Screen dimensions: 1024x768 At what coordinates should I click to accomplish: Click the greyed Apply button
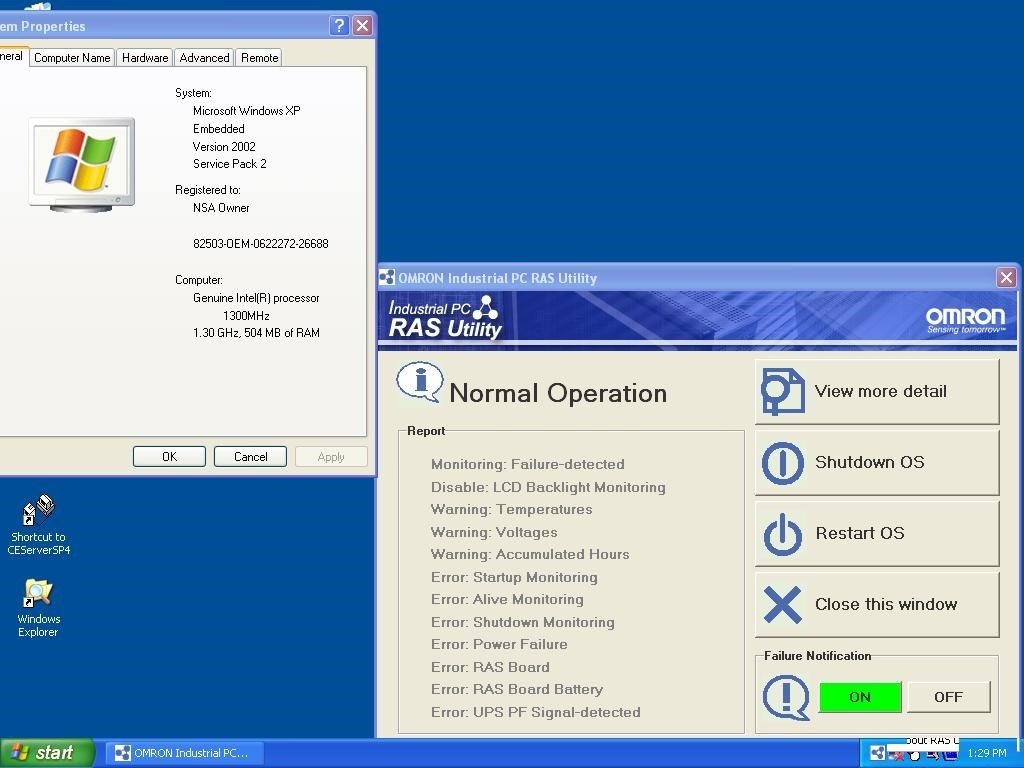point(331,456)
